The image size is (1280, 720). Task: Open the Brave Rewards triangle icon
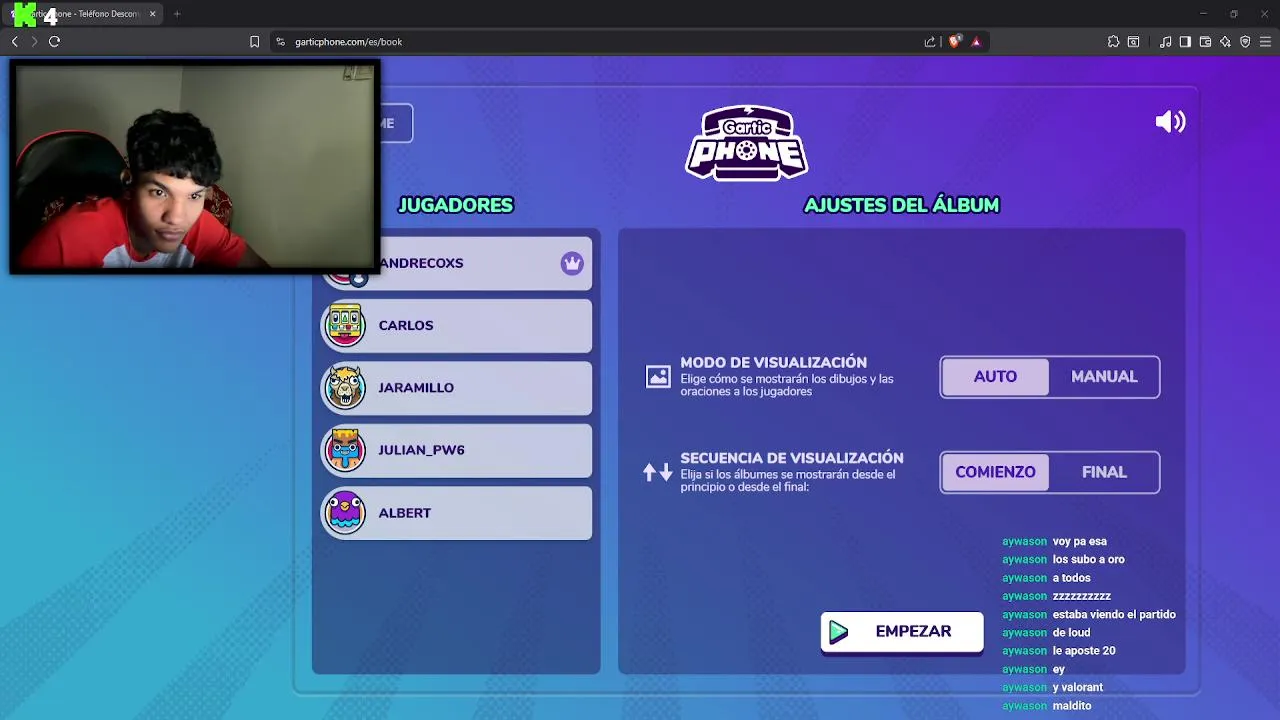976,42
